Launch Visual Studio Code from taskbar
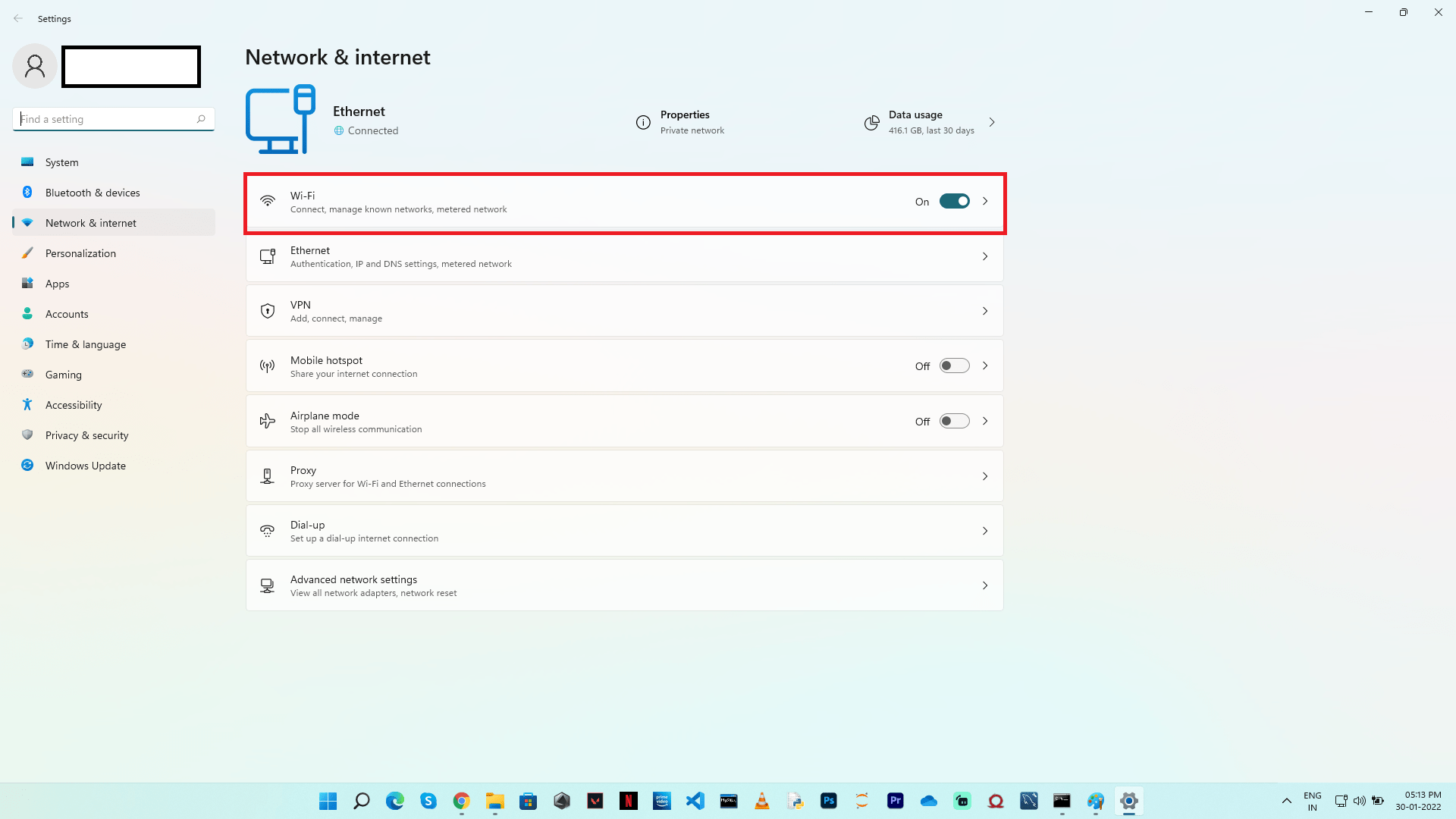 tap(695, 801)
